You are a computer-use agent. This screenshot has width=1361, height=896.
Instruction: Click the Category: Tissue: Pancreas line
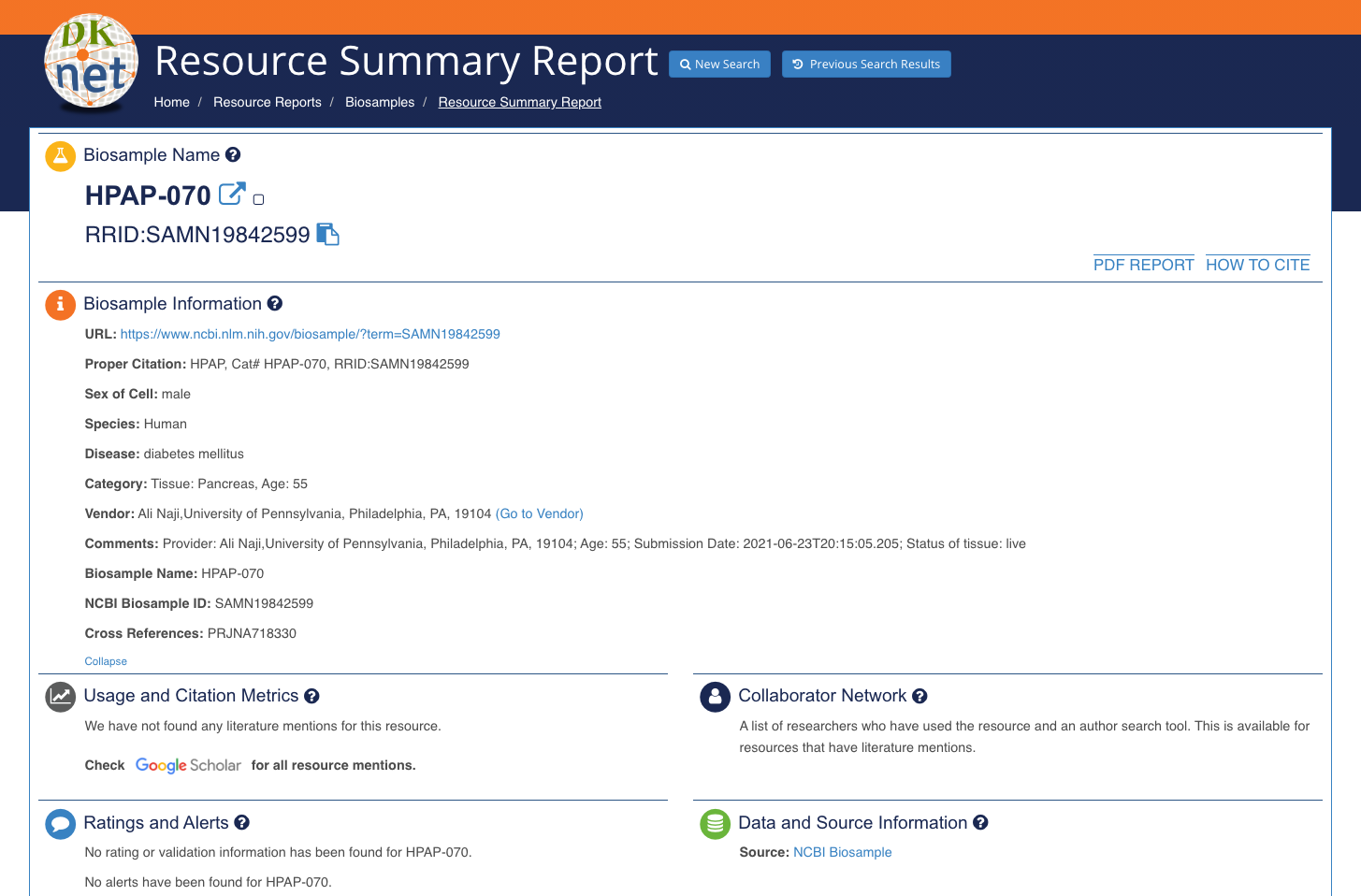(195, 484)
